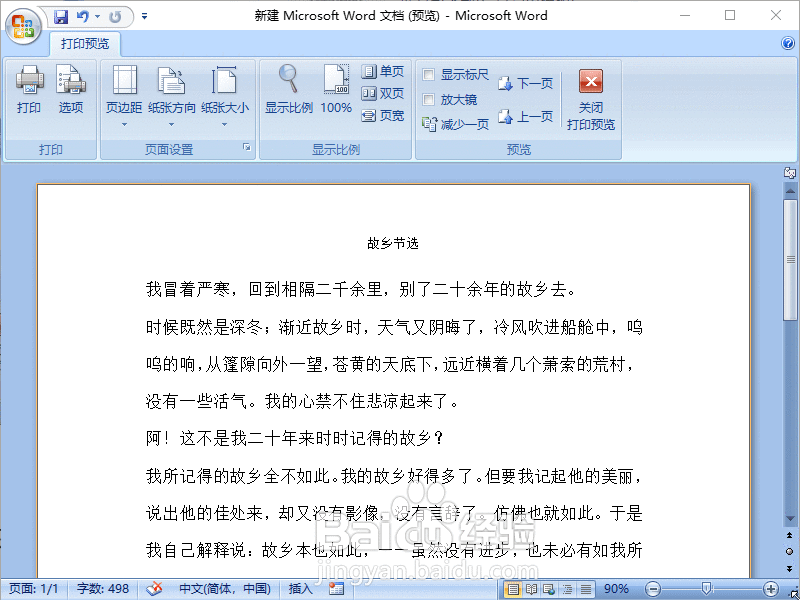Switch to One Page (单页) view
The width and height of the screenshot is (800, 600).
383,72
